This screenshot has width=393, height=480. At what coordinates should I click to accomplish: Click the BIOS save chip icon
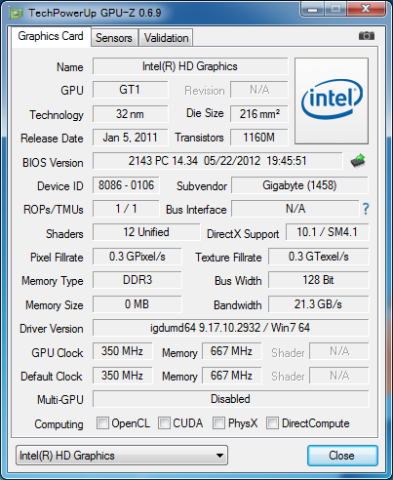(x=358, y=161)
